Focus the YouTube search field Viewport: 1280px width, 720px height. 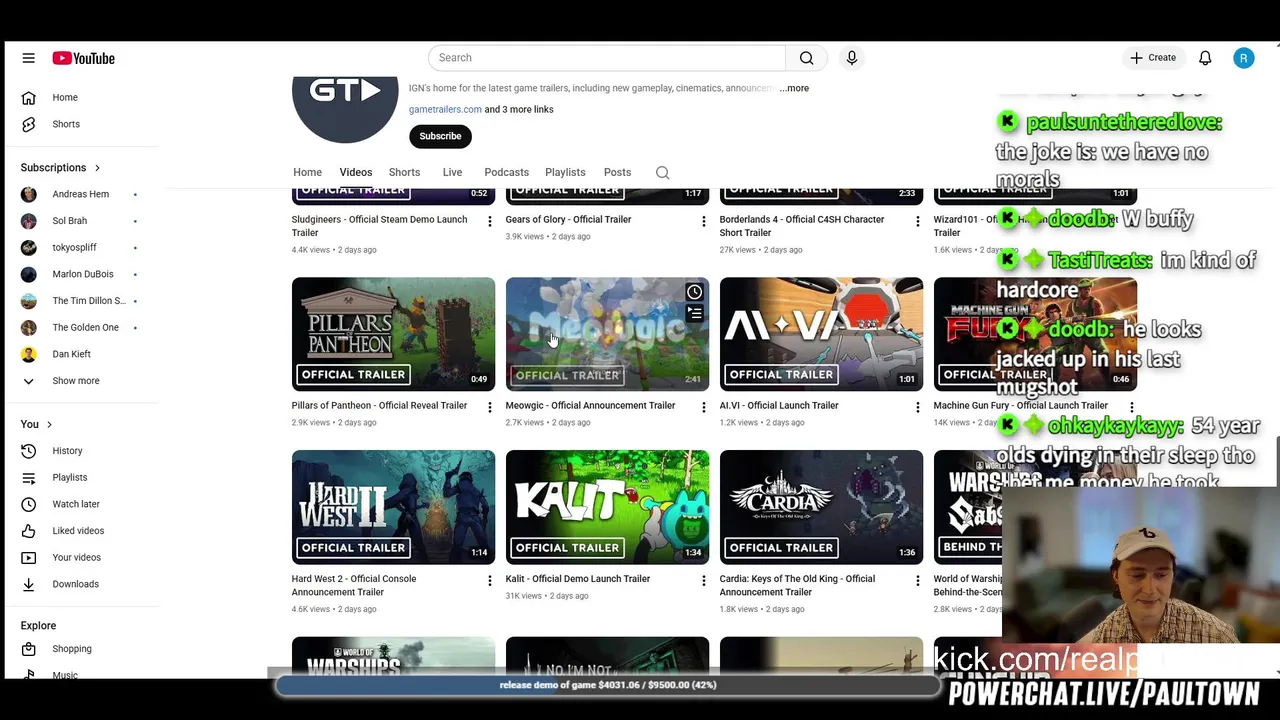click(607, 58)
